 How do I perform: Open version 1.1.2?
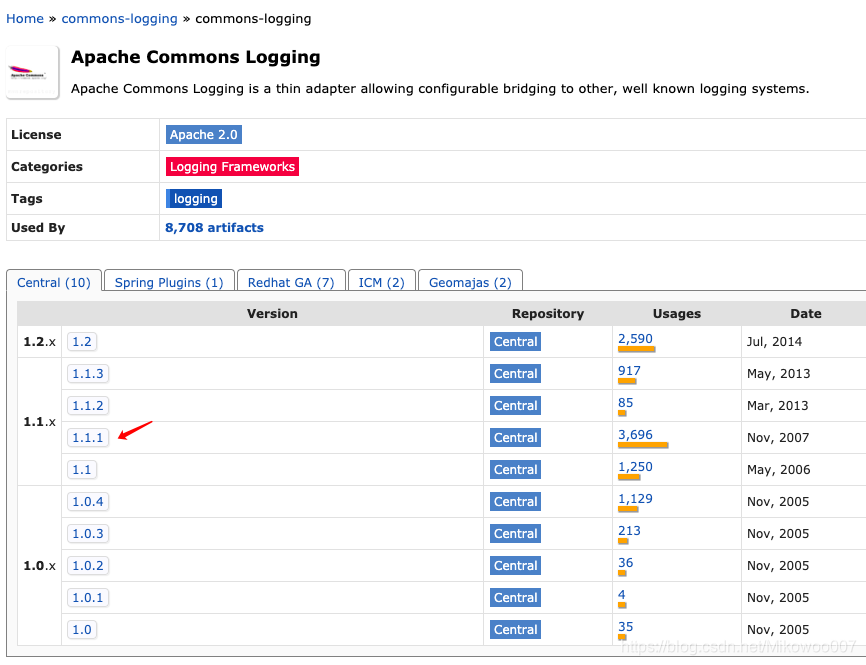(88, 406)
